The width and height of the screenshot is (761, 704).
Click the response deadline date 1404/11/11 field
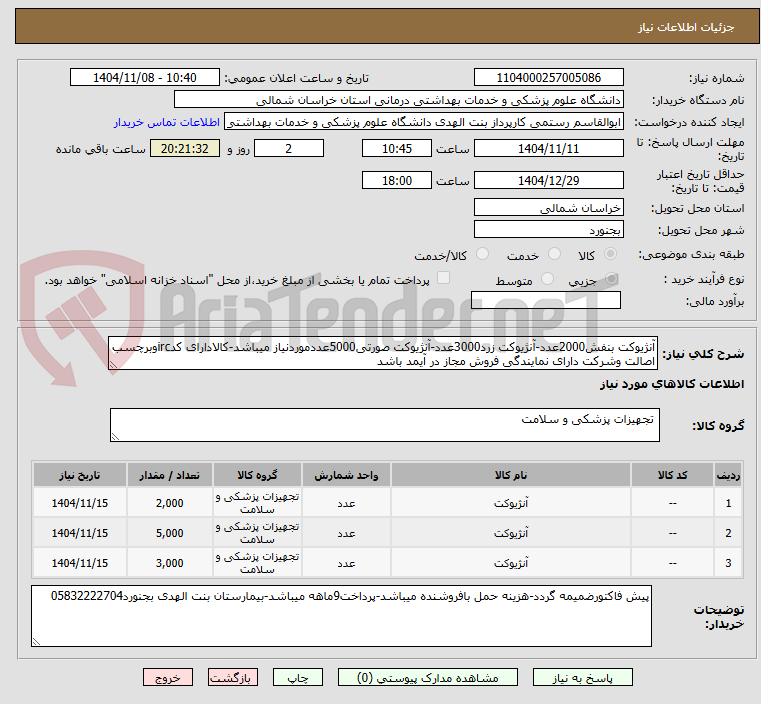(548, 148)
